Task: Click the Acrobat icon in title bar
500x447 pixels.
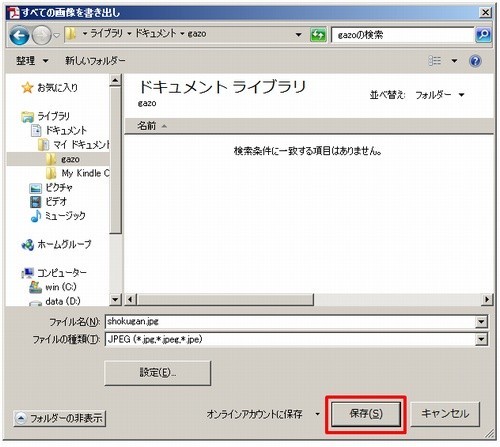Action: [14, 13]
